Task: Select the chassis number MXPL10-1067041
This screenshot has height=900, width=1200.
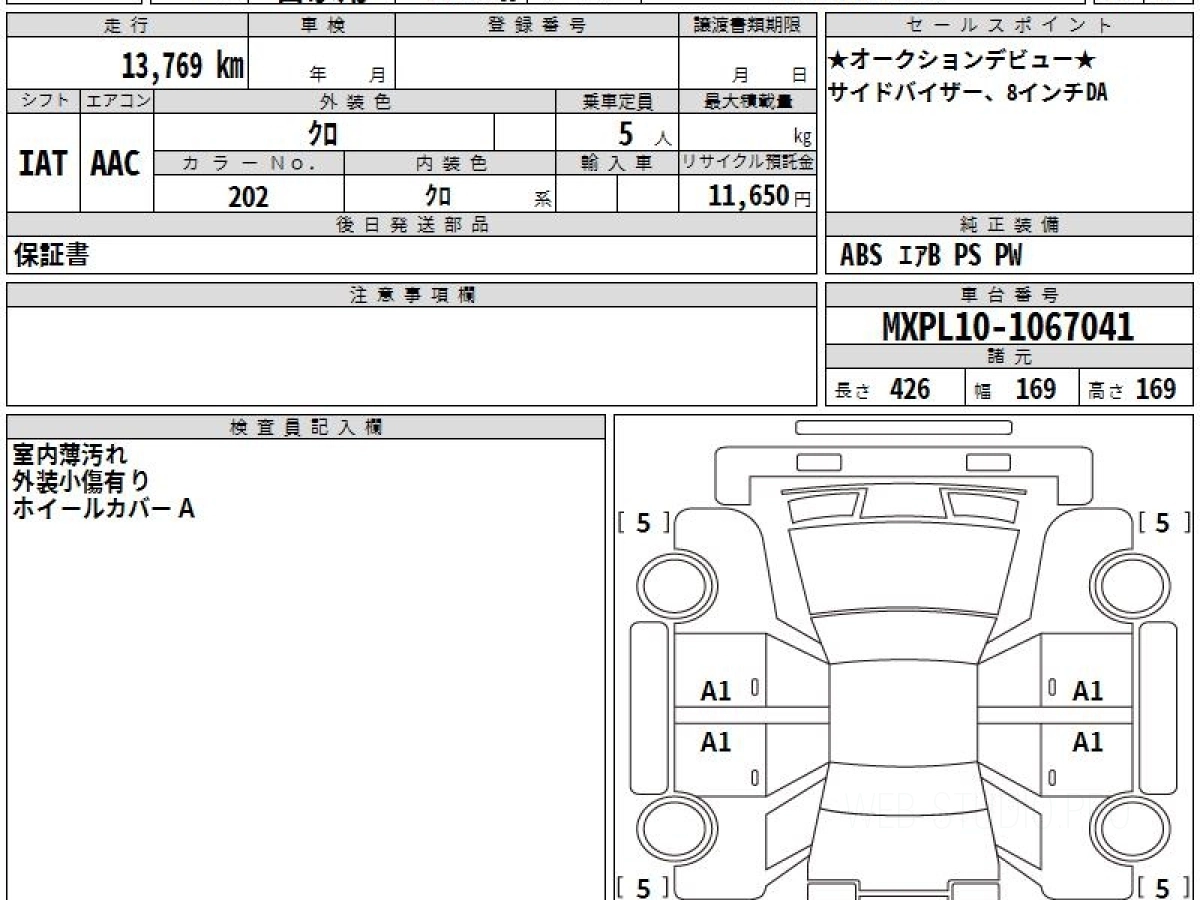Action: (1009, 327)
